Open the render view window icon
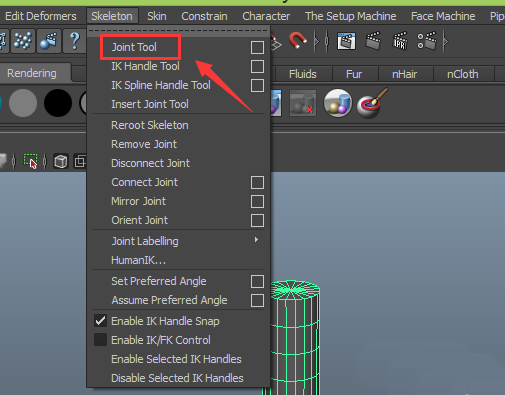505x395 pixels. click(x=346, y=41)
